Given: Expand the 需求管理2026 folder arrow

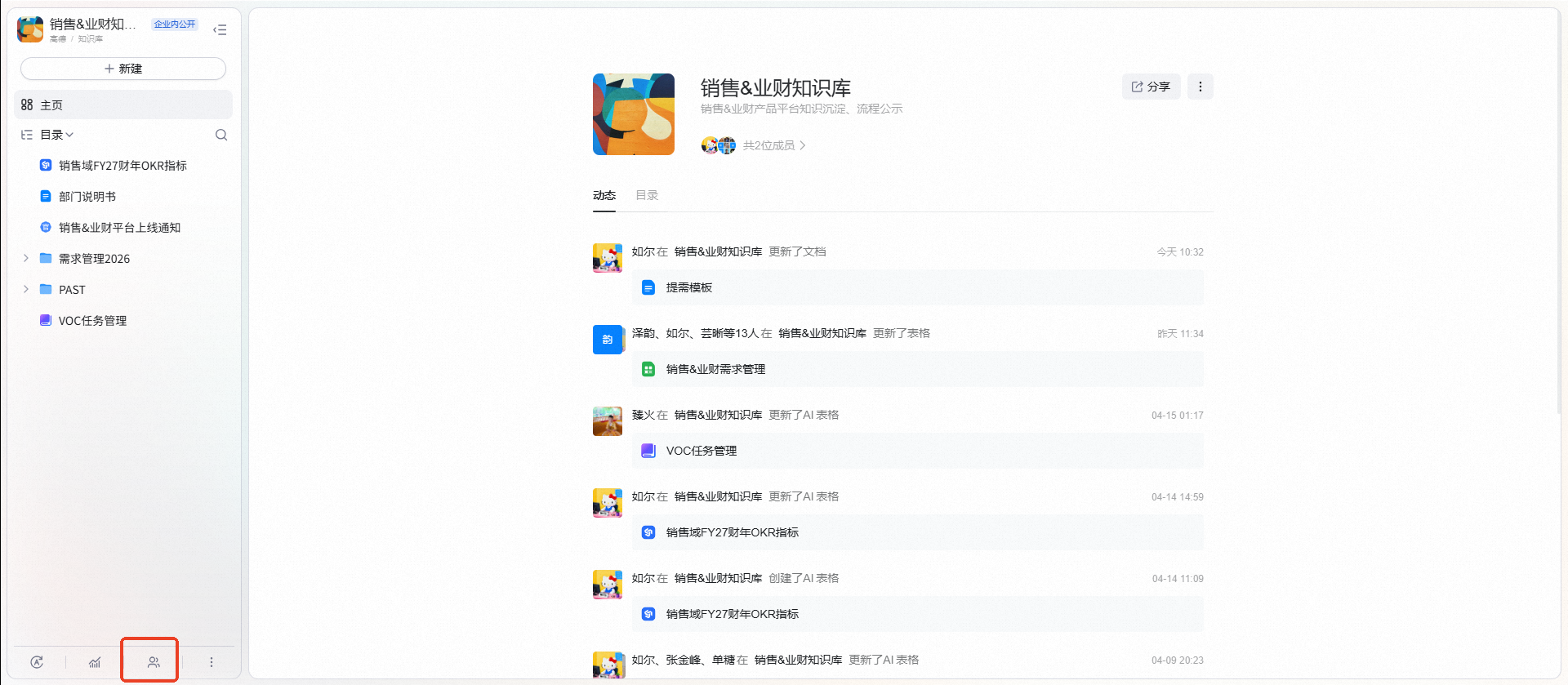Looking at the screenshot, I should 26,258.
